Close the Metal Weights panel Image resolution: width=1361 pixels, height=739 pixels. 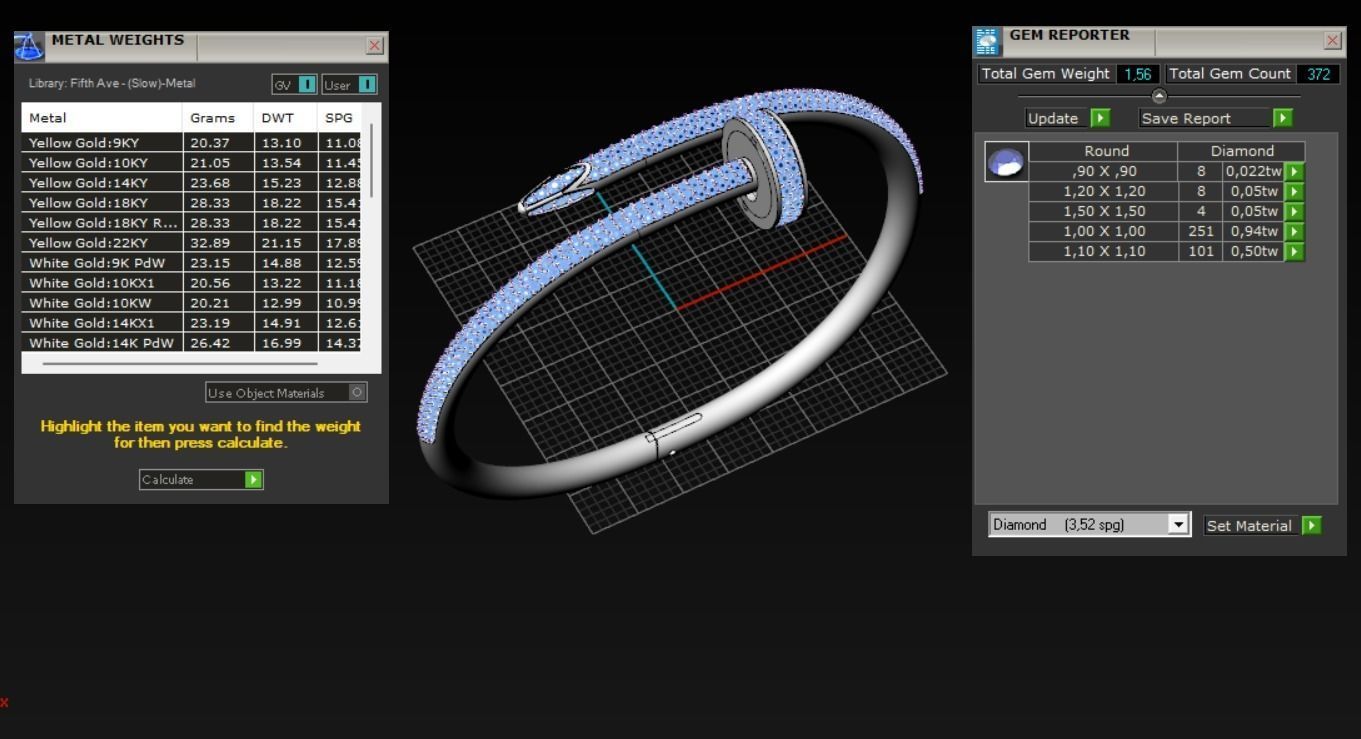click(375, 46)
